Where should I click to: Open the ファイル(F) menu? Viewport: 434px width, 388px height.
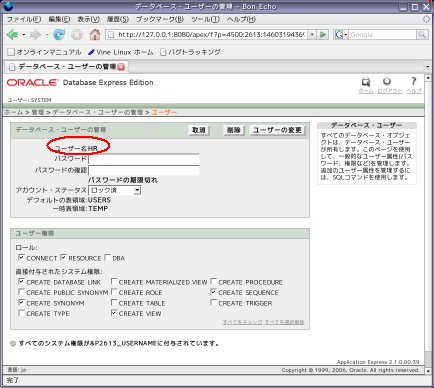(24, 19)
